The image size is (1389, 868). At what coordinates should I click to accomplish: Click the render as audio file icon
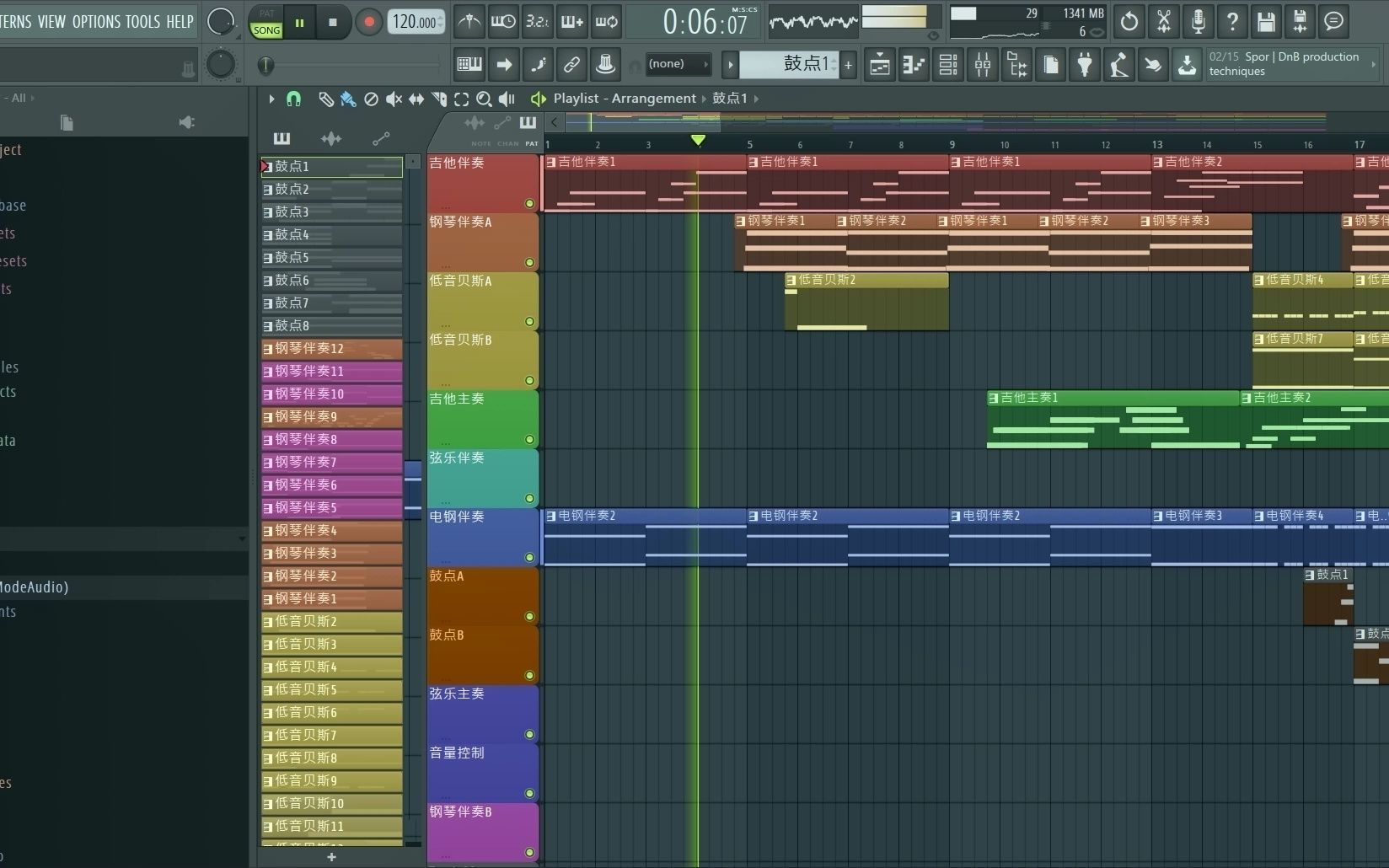[1301, 22]
